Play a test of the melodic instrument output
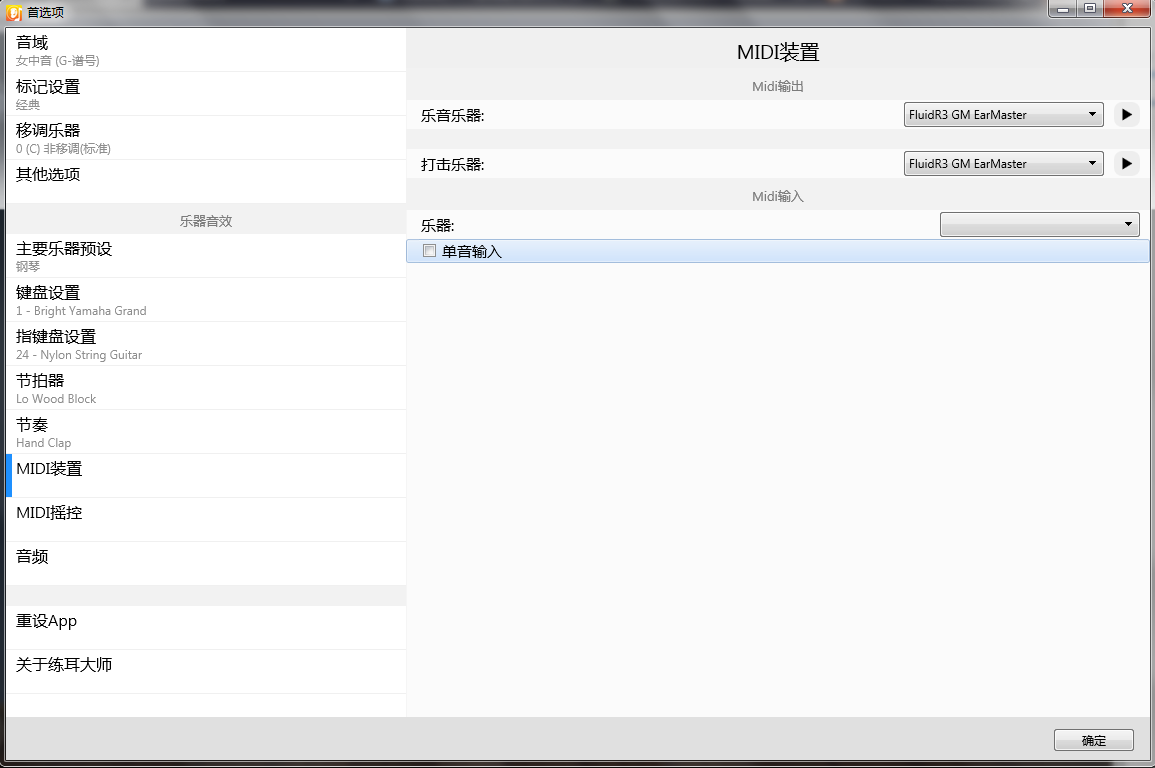 (1125, 114)
